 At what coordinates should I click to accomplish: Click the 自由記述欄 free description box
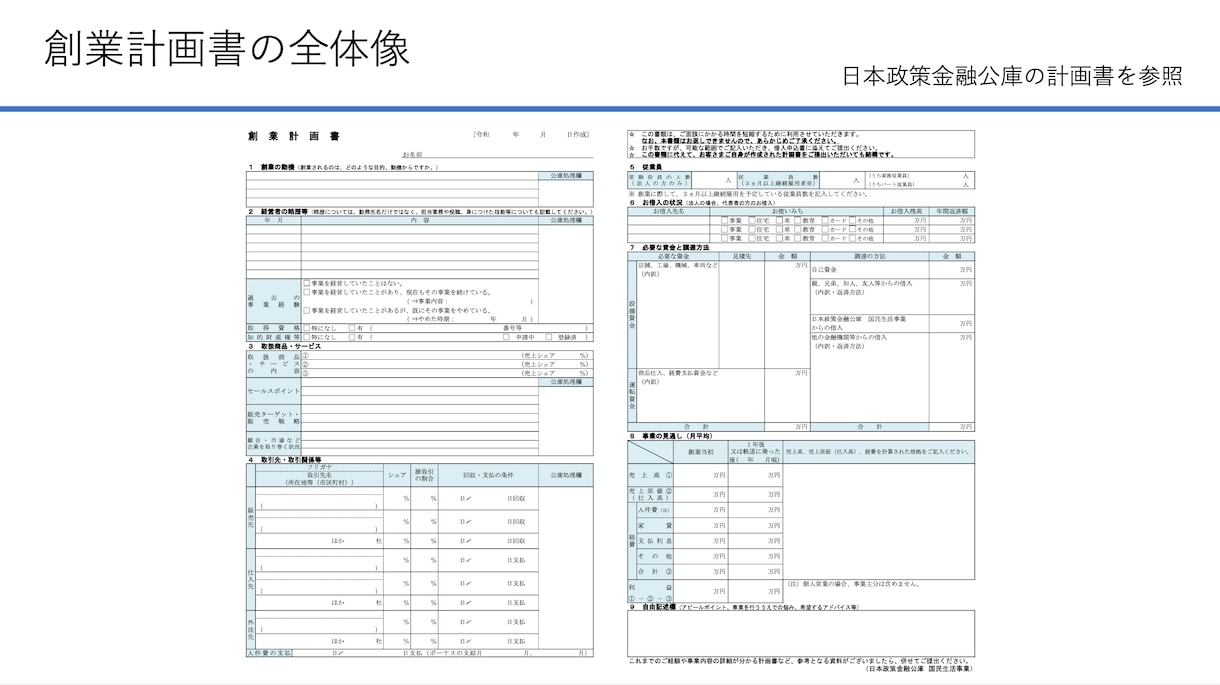[801, 633]
